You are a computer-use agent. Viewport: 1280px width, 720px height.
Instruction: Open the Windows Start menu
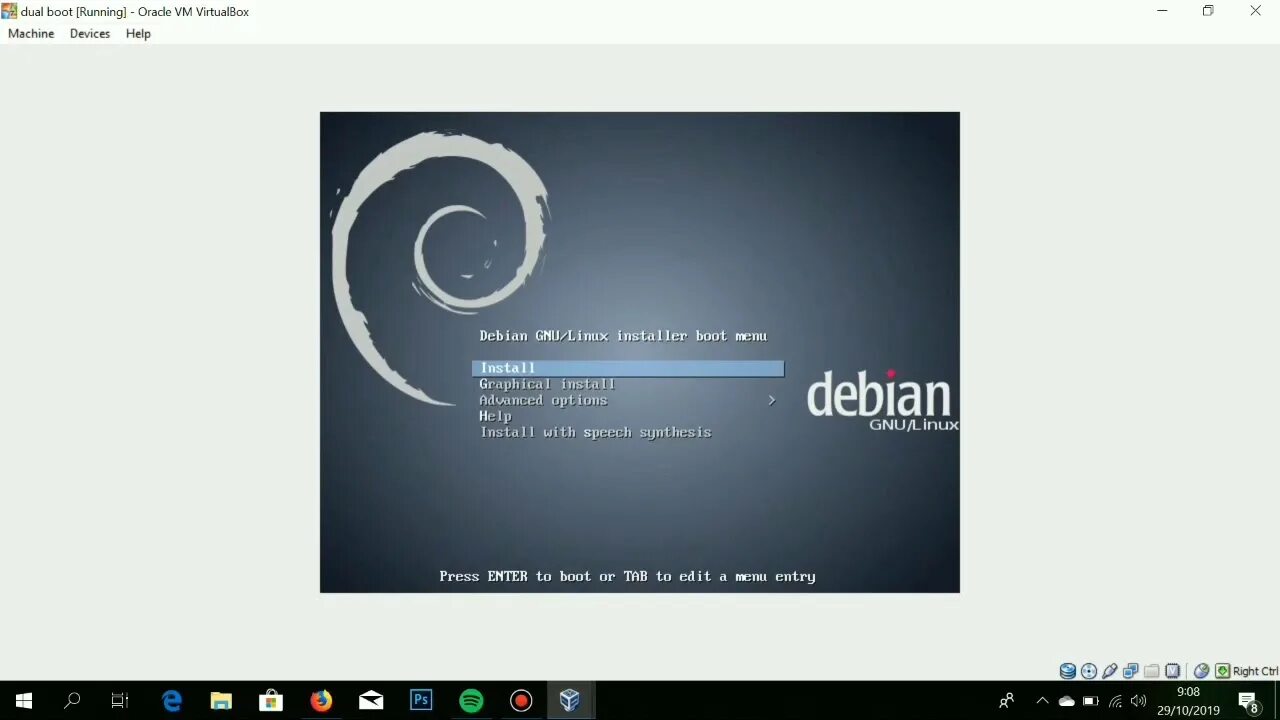(x=24, y=700)
